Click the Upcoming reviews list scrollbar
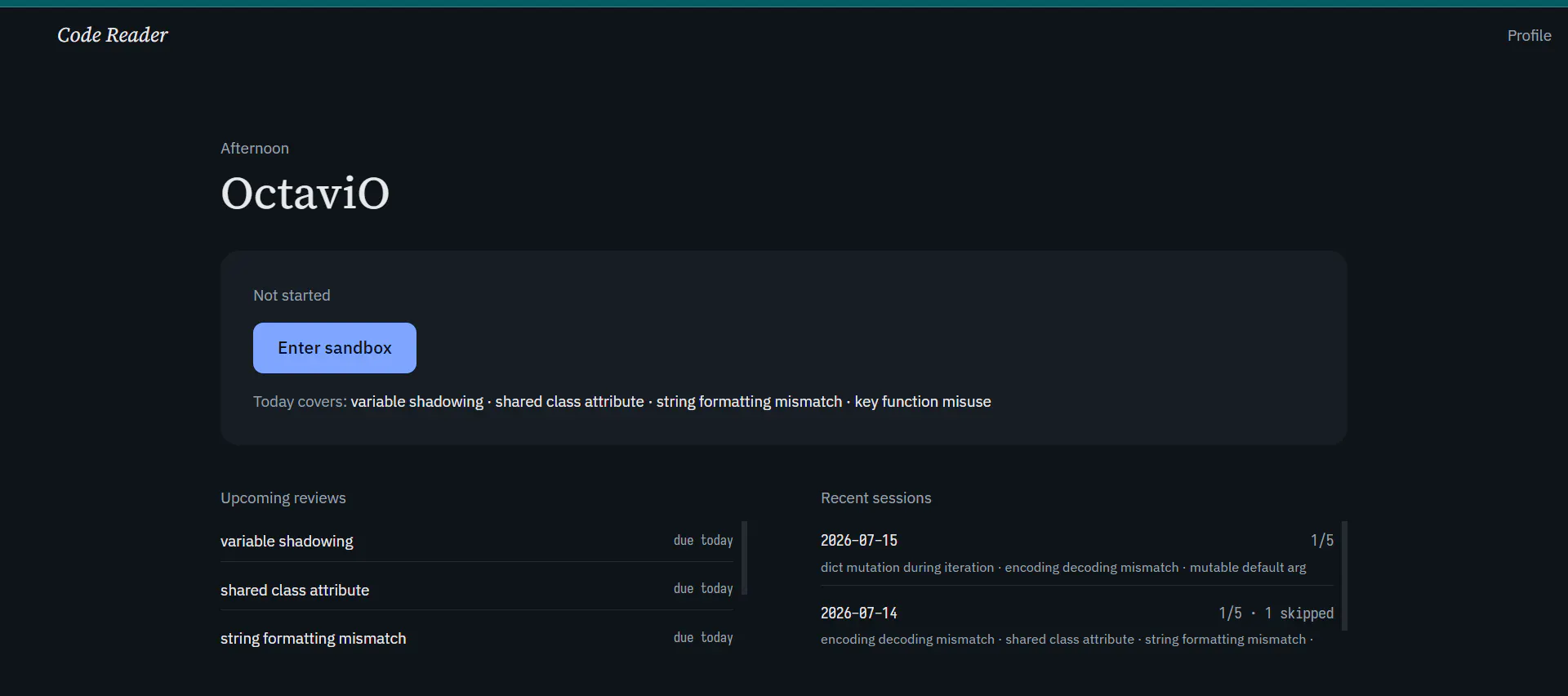The width and height of the screenshot is (1568, 696). tap(744, 558)
